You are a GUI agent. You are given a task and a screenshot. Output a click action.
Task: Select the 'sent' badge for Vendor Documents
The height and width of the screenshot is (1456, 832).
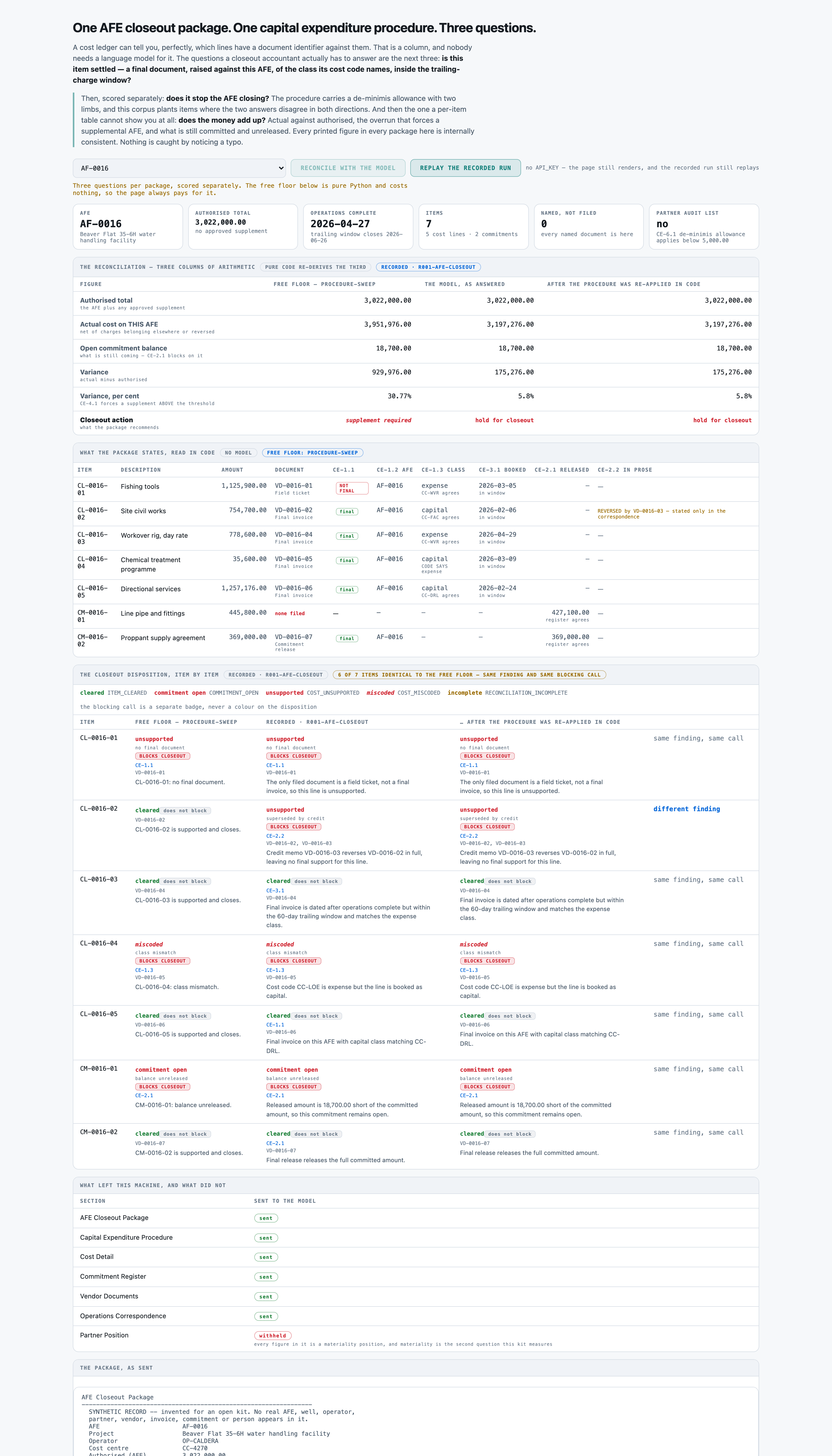tap(266, 1297)
